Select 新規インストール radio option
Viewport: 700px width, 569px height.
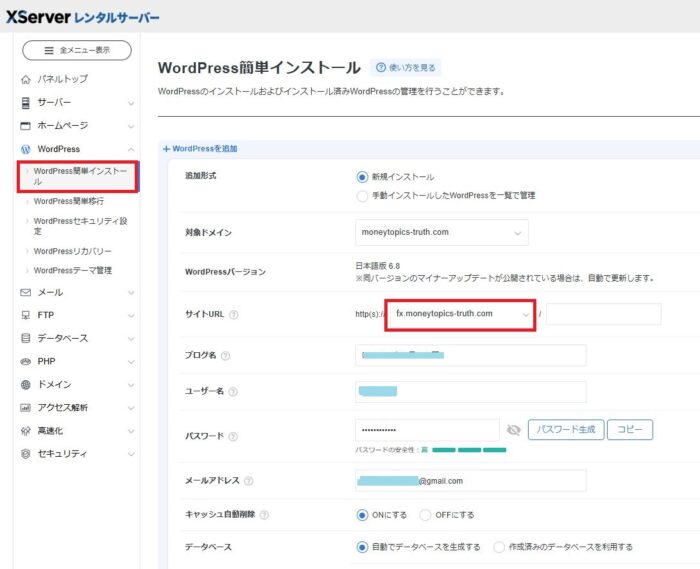363,177
